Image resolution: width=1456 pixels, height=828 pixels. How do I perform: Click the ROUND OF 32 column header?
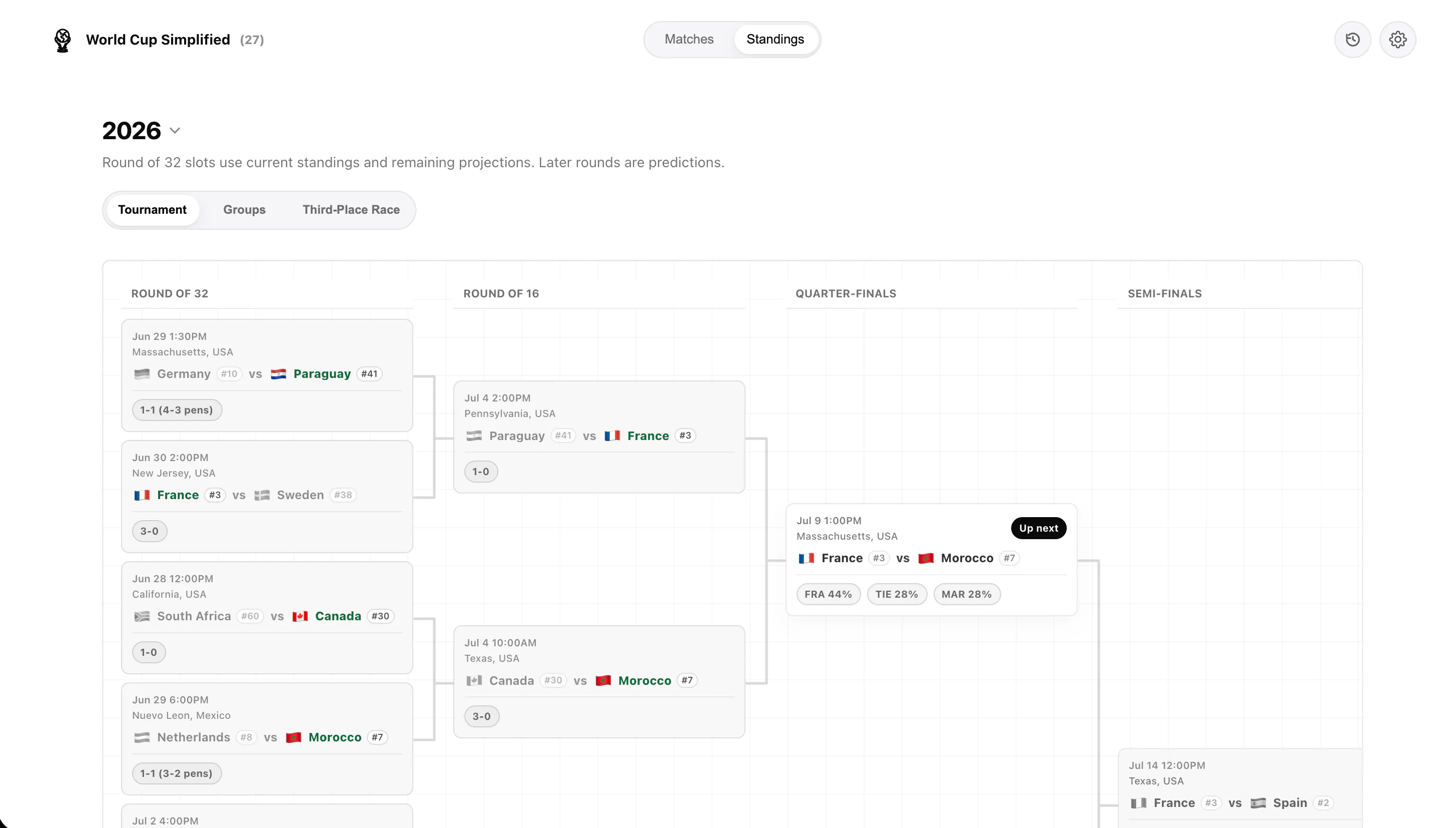tap(169, 293)
